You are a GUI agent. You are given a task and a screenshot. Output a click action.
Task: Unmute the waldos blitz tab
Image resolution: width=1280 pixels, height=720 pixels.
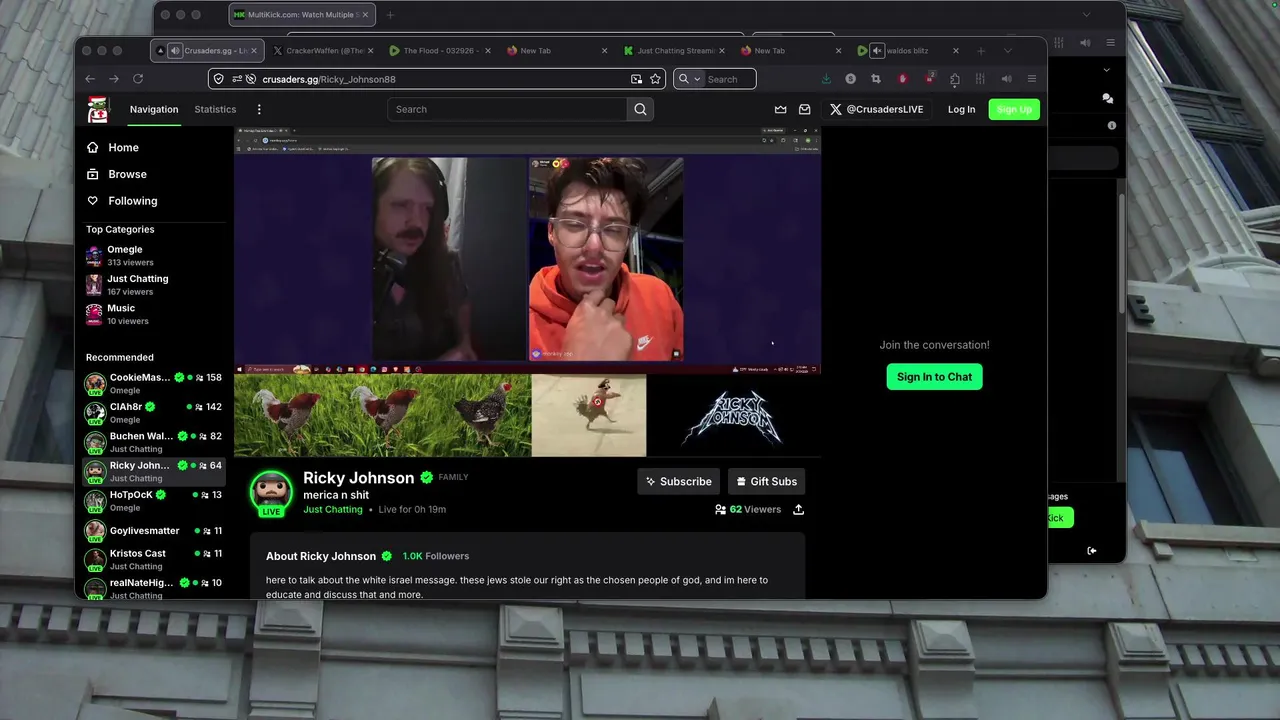pos(877,51)
